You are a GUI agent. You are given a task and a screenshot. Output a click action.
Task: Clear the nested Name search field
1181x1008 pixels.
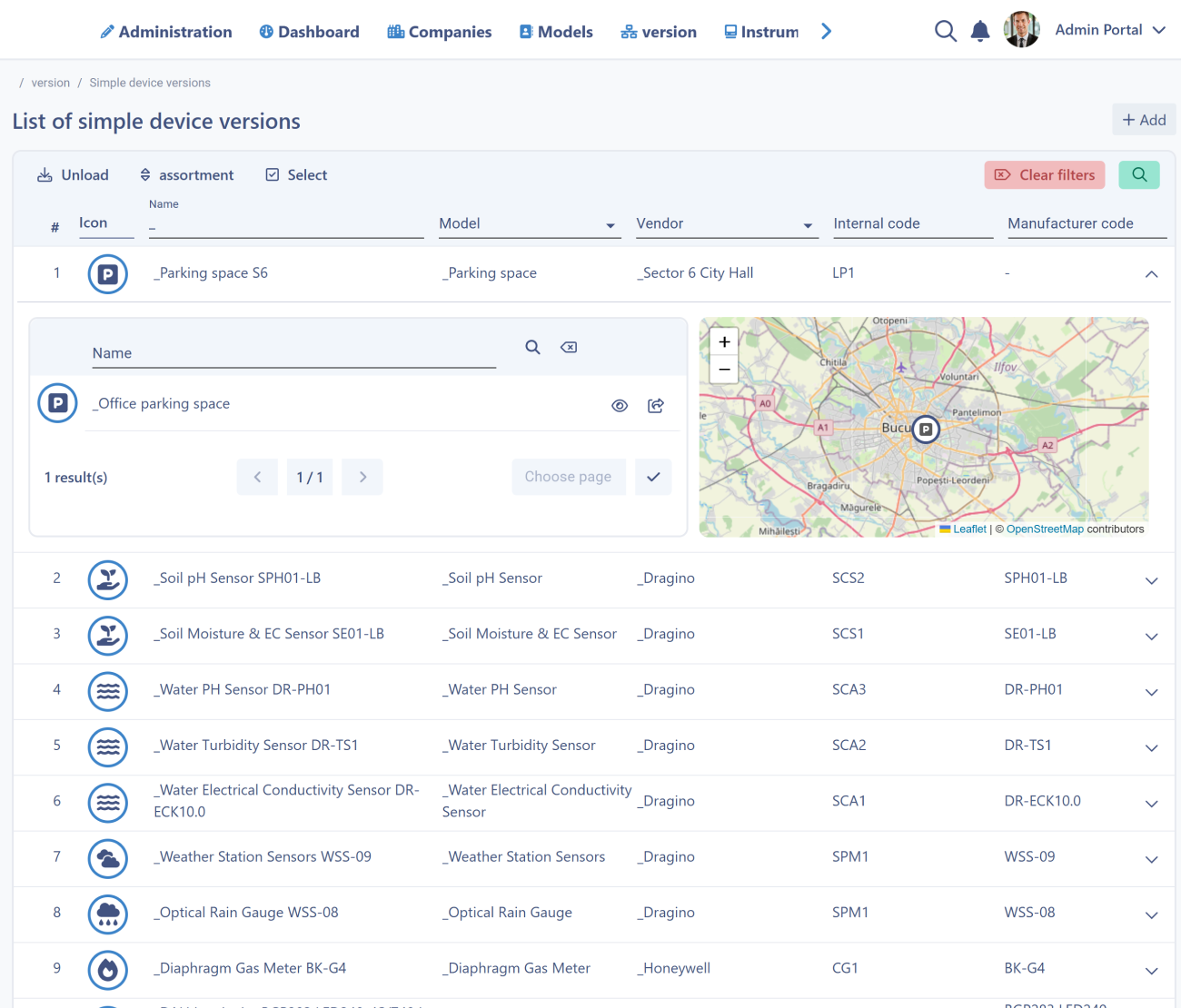coord(569,347)
